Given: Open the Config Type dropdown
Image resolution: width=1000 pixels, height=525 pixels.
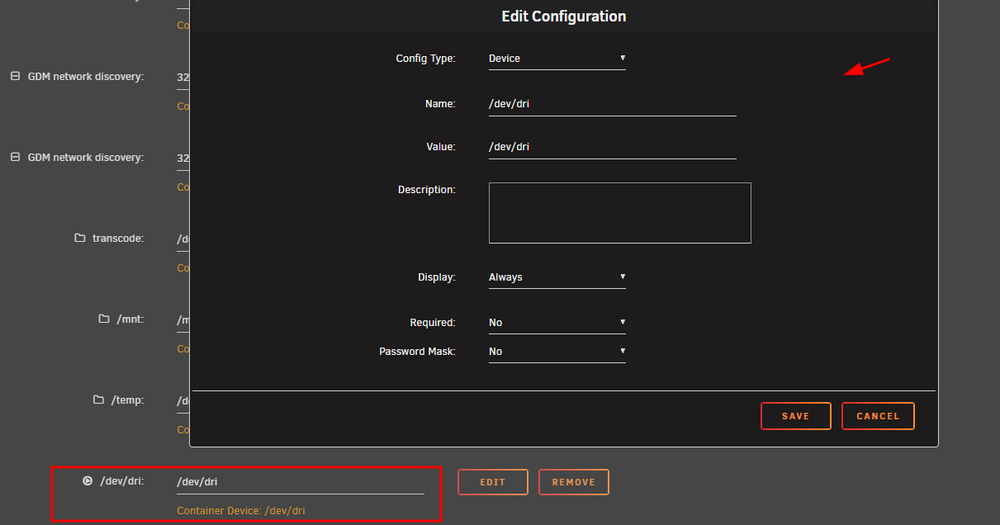Looking at the screenshot, I should (x=557, y=59).
